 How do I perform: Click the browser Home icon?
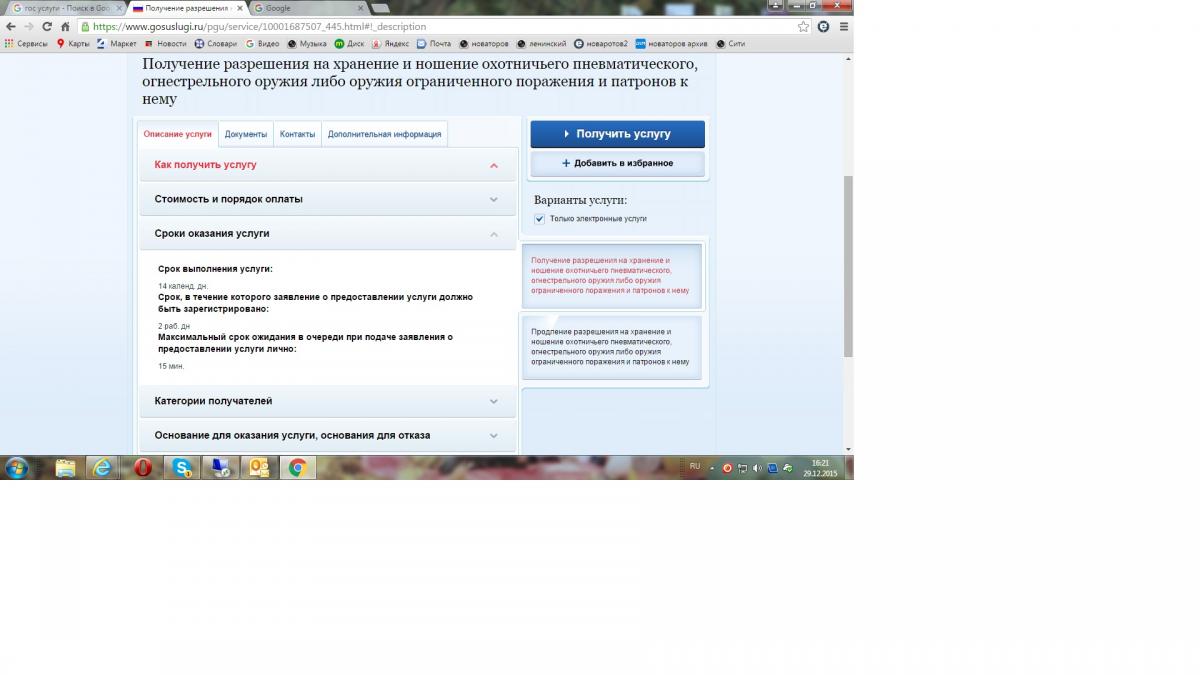[65, 27]
